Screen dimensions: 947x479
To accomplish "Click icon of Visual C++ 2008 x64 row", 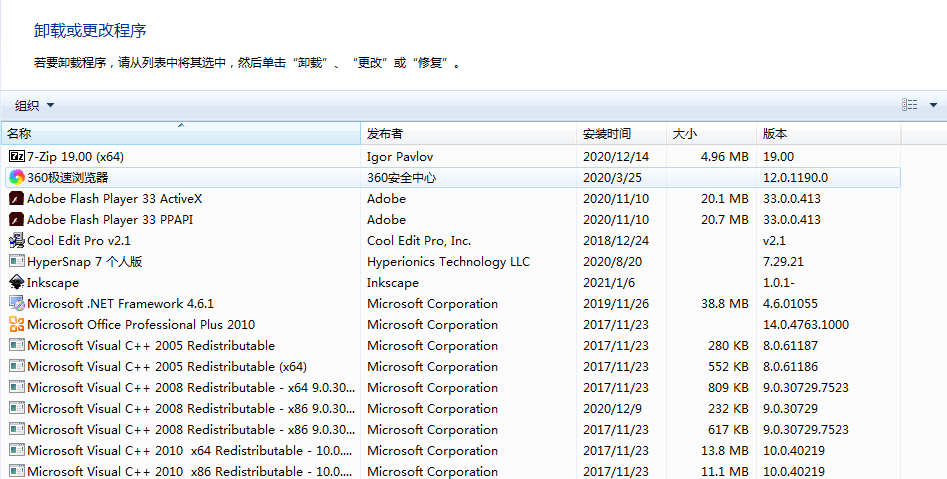I will point(17,388).
